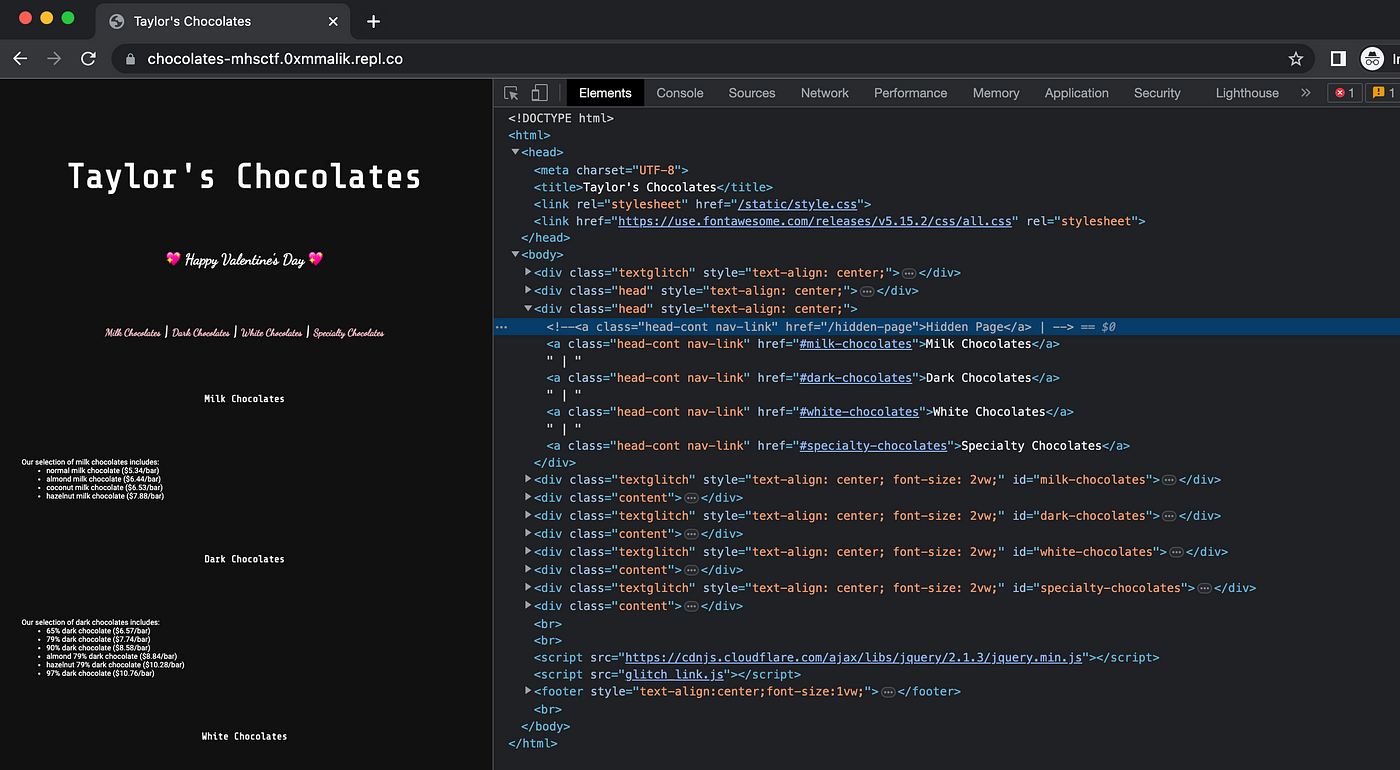Image resolution: width=1400 pixels, height=770 pixels.
Task: Click the yellow warnings count badge
Action: point(1383,93)
